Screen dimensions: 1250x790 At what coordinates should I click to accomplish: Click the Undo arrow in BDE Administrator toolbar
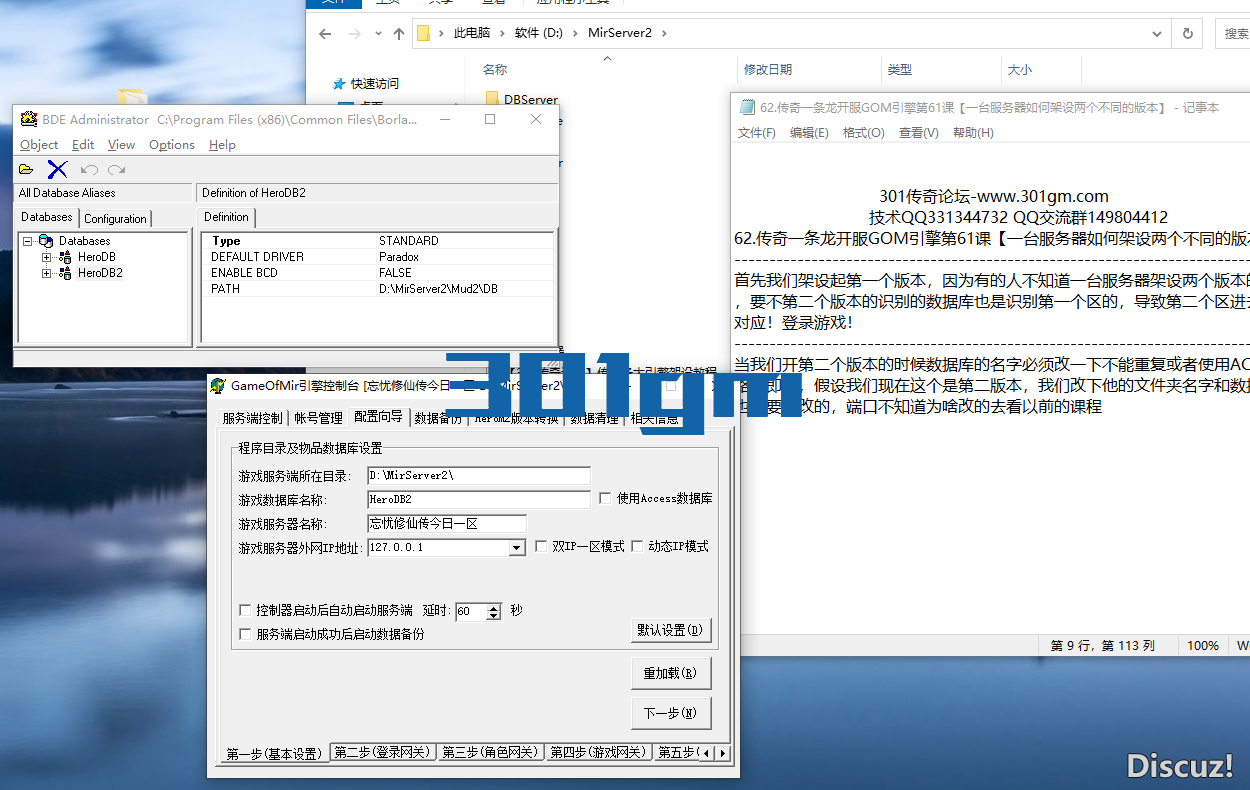tap(89, 170)
